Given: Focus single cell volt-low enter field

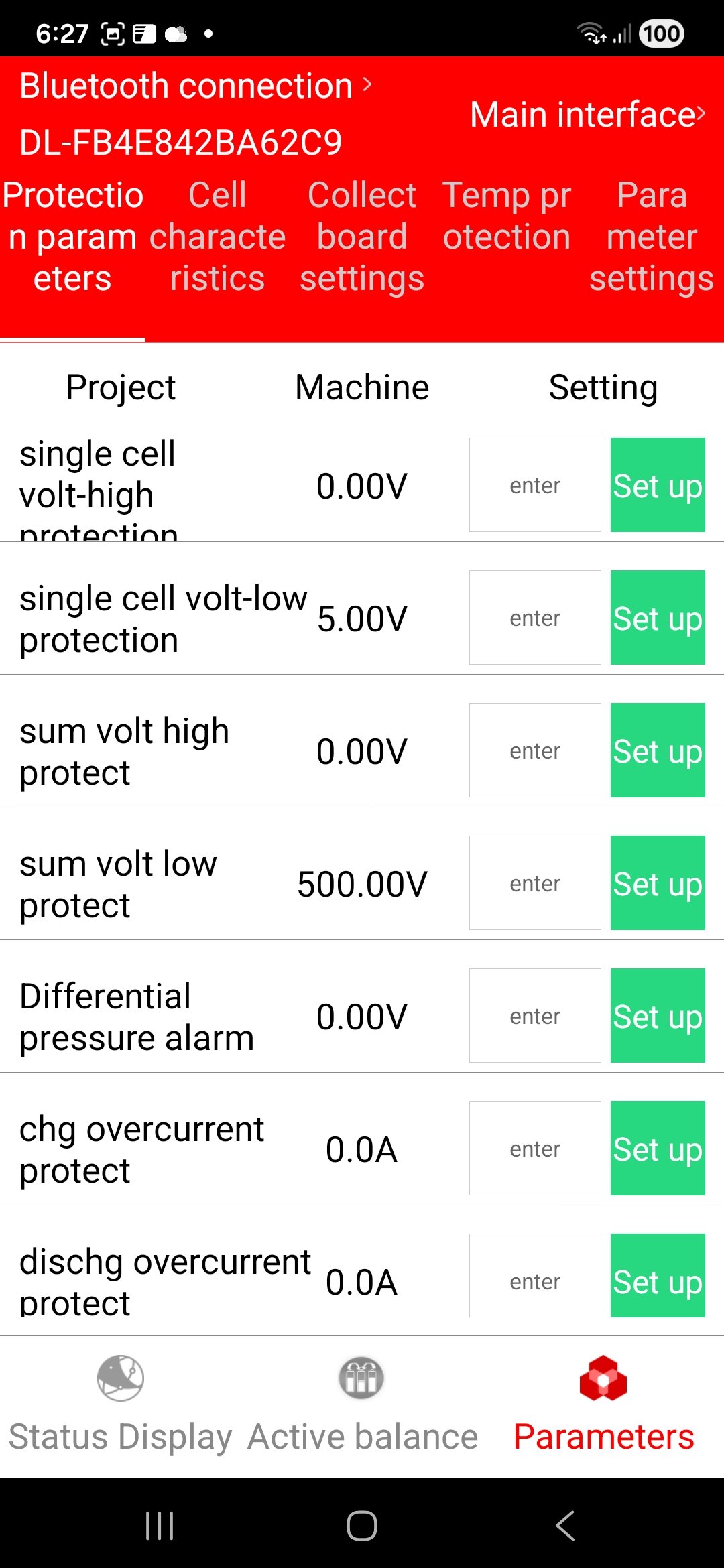Looking at the screenshot, I should [535, 617].
